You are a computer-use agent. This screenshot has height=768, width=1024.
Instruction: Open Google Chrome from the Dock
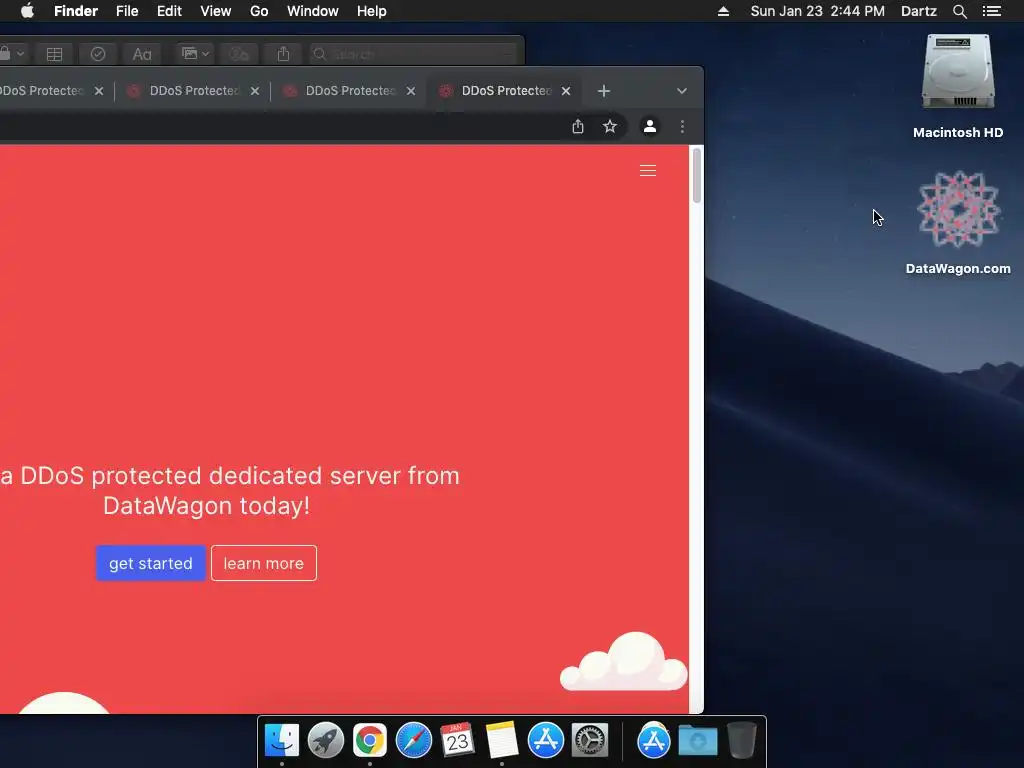370,741
